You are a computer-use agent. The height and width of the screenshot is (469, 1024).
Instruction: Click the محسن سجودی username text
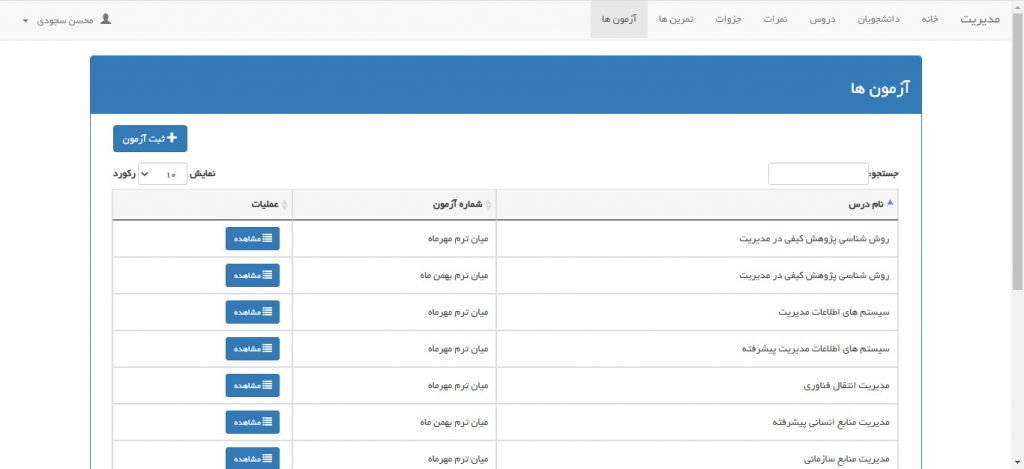coord(64,20)
